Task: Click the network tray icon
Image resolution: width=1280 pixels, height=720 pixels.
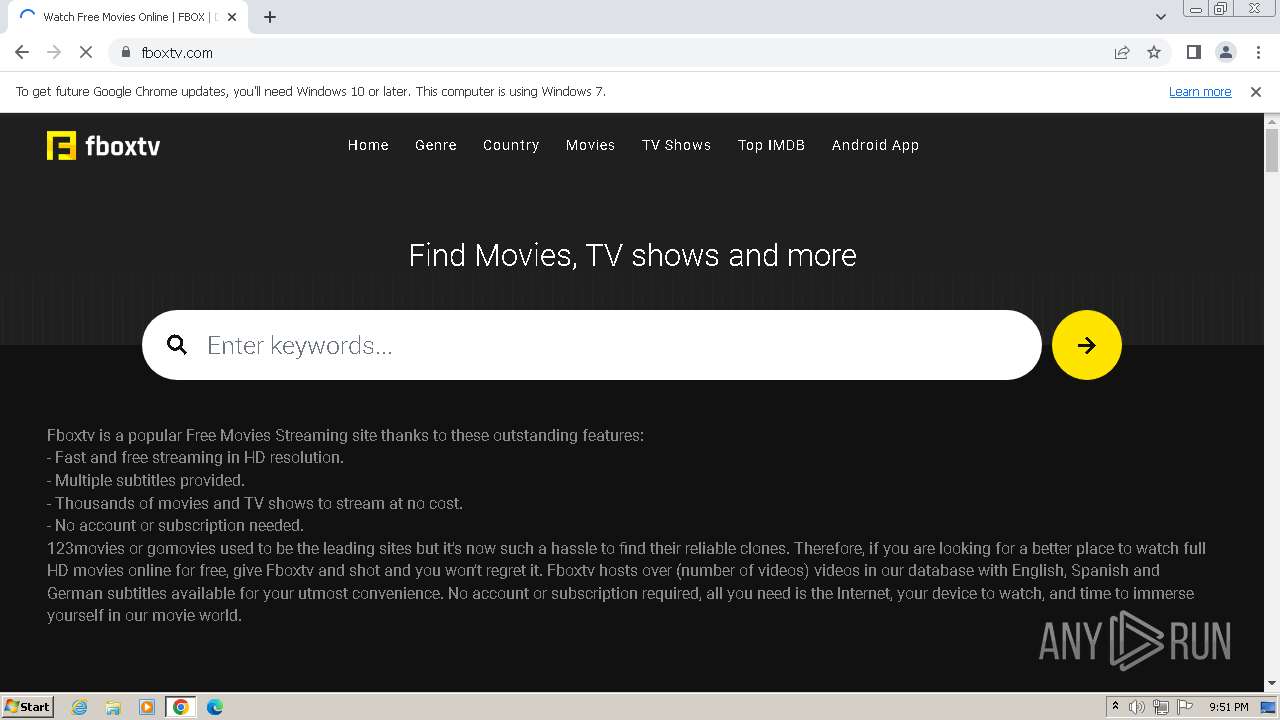Action: tap(1161, 707)
